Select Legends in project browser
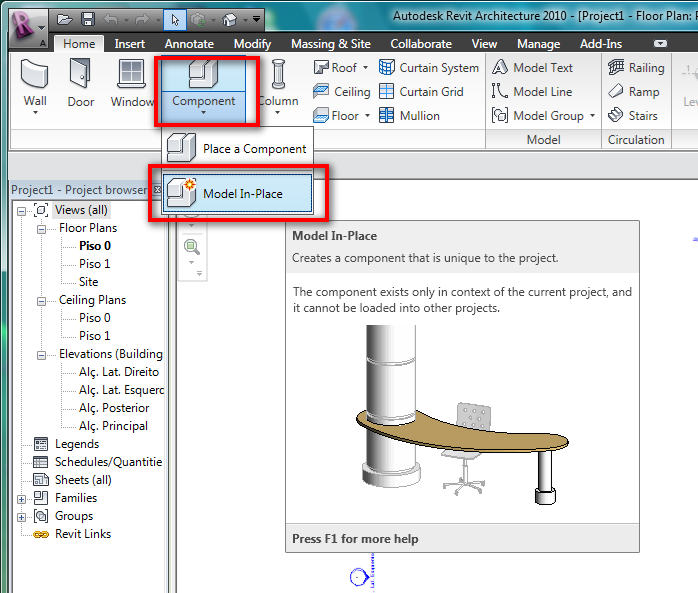This screenshot has width=698, height=593. pos(77,444)
